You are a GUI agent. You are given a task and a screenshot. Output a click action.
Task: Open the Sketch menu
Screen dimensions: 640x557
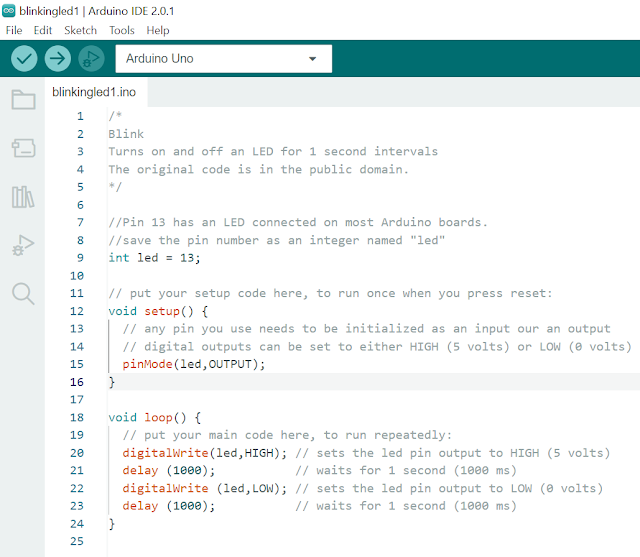80,30
